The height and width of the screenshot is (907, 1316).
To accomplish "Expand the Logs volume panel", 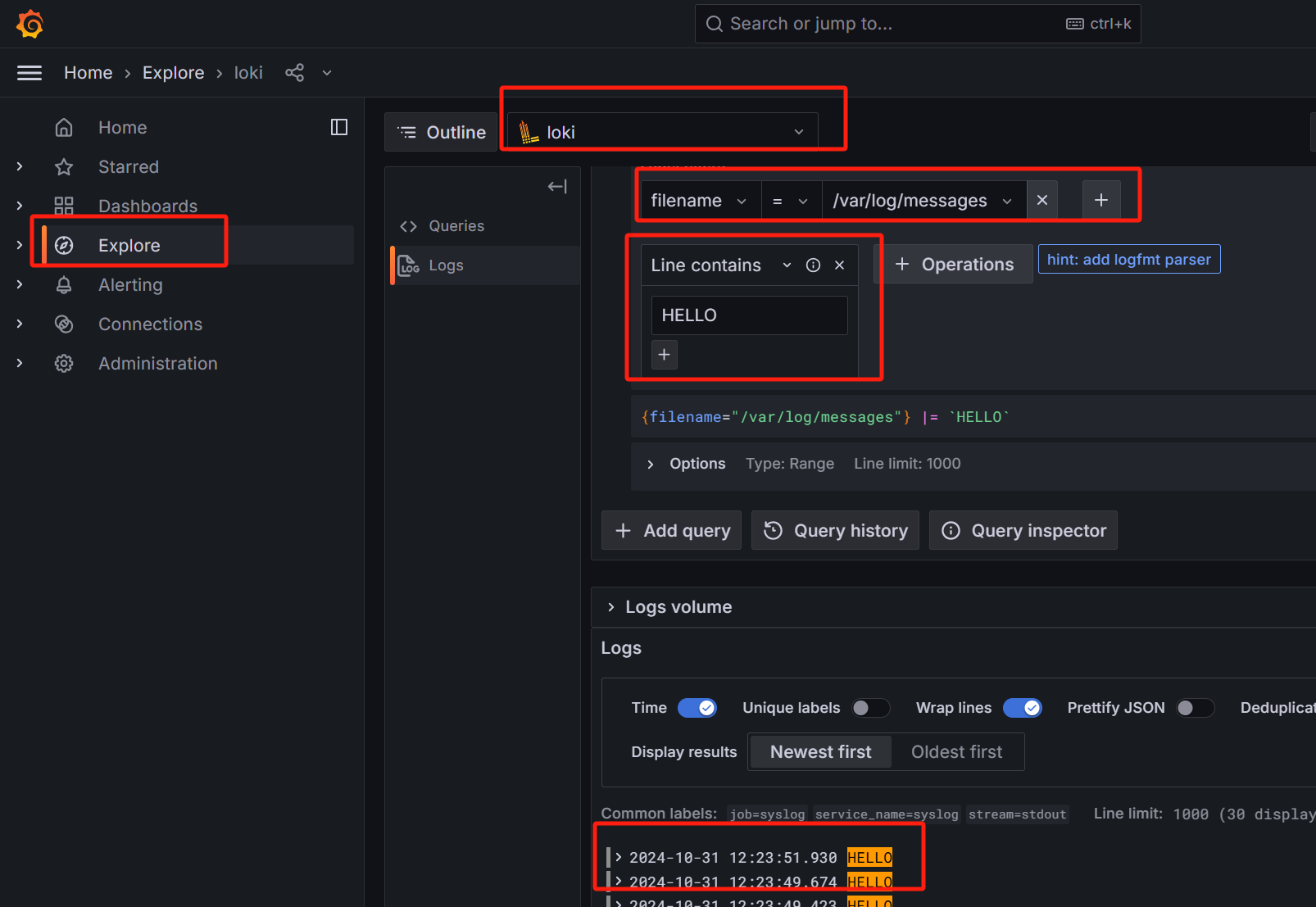I will tap(610, 607).
